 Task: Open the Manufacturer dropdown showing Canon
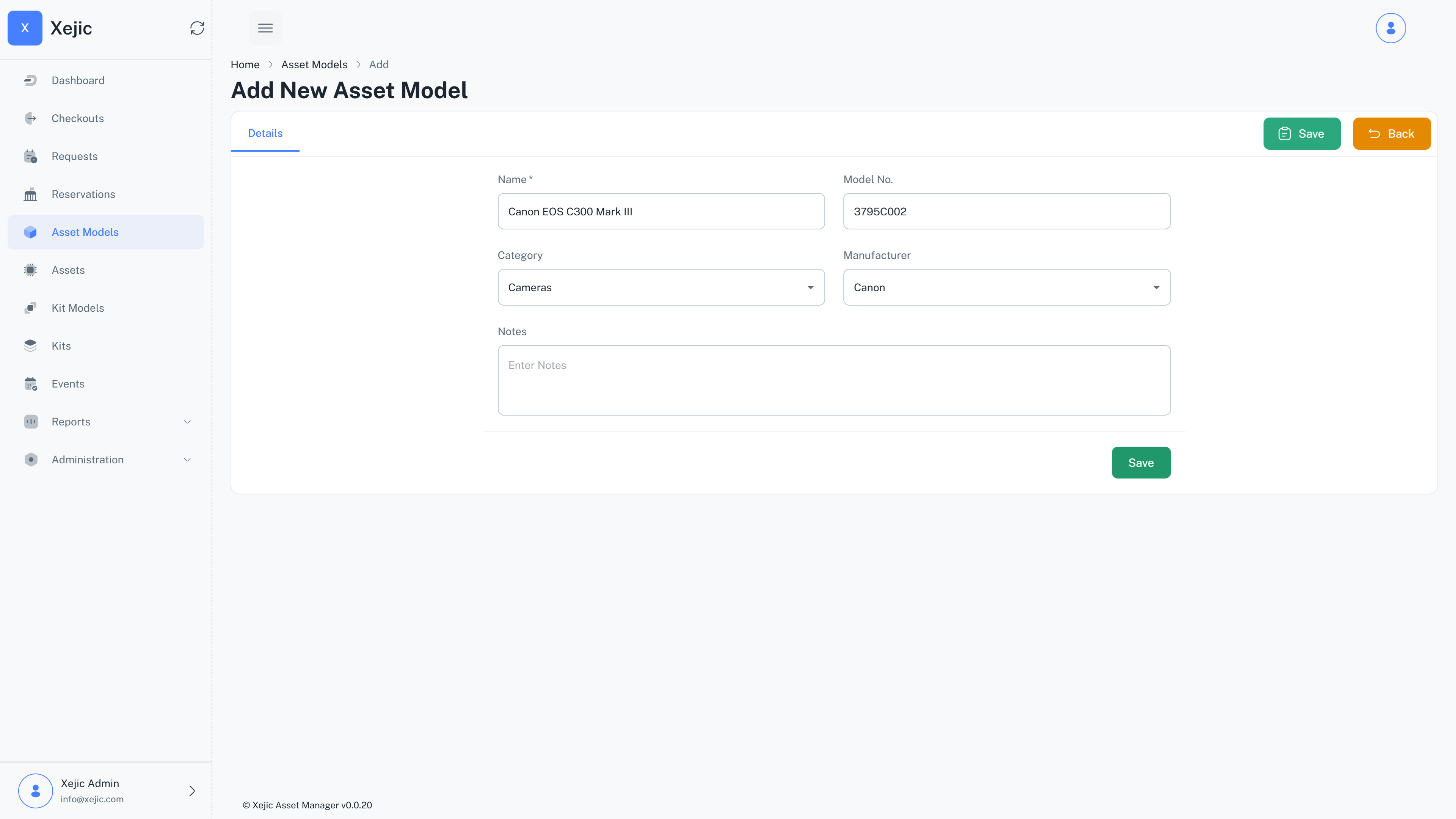tap(1007, 287)
